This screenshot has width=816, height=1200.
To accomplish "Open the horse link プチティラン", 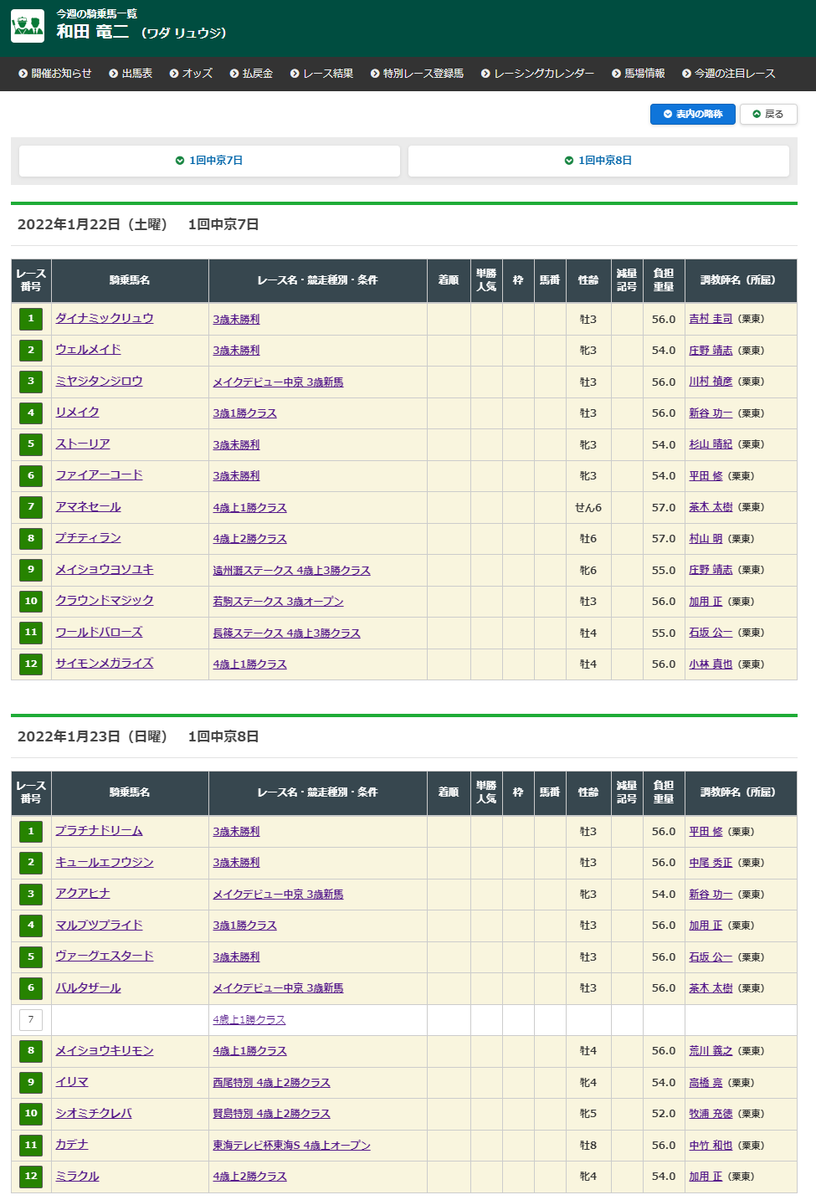I will [x=88, y=538].
